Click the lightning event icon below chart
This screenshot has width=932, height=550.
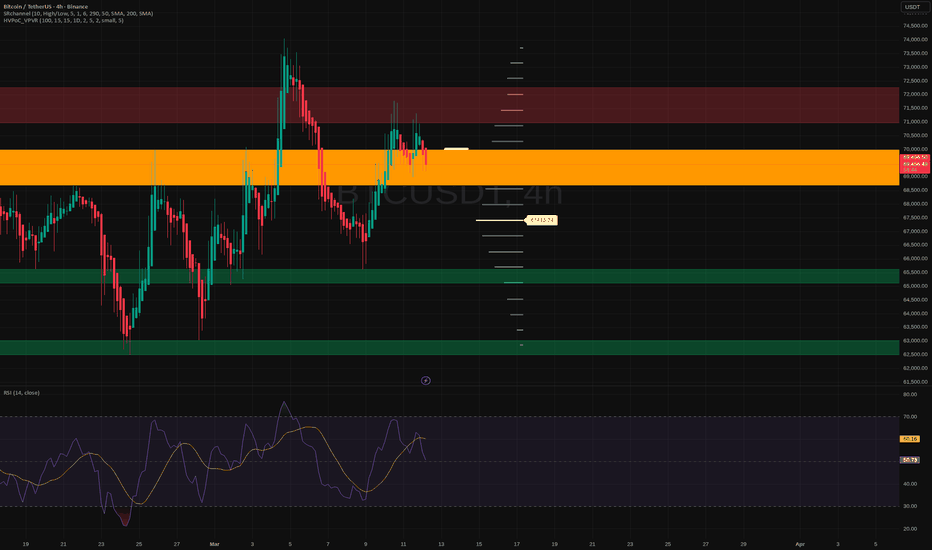pos(426,381)
